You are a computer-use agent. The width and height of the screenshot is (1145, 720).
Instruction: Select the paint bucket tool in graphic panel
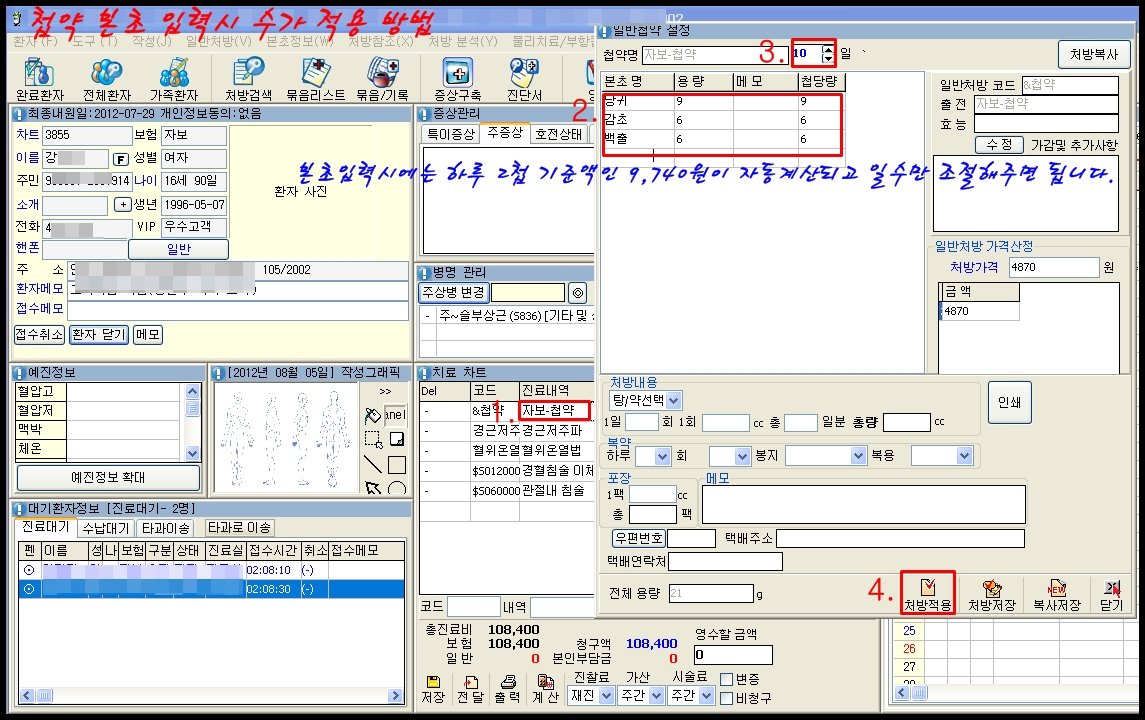tap(372, 414)
